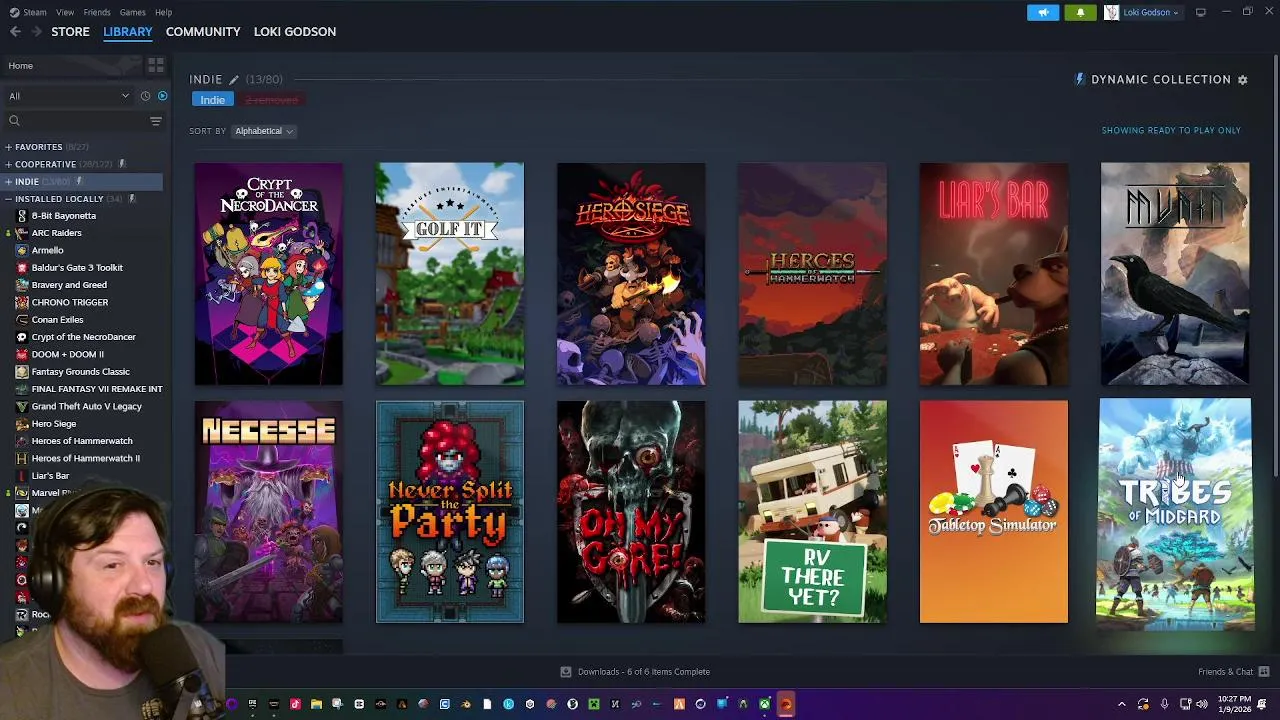The width and height of the screenshot is (1280, 720).
Task: Toggle the Indie filter tag
Action: coord(212,100)
